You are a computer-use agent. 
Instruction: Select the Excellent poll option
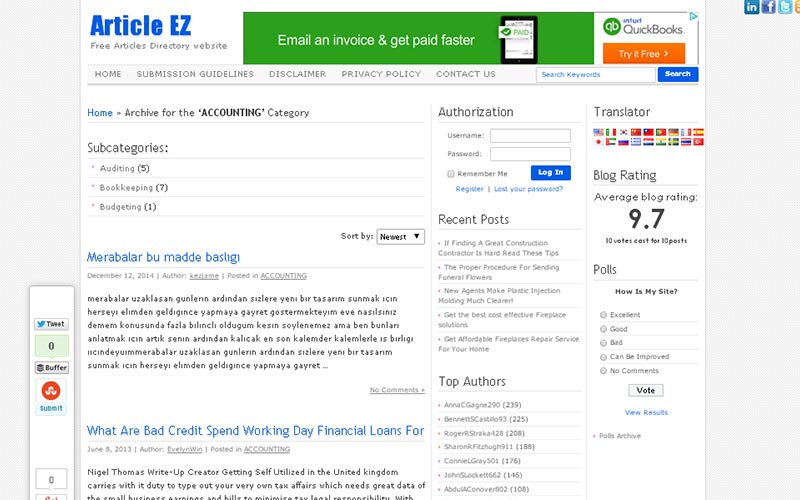(x=604, y=315)
